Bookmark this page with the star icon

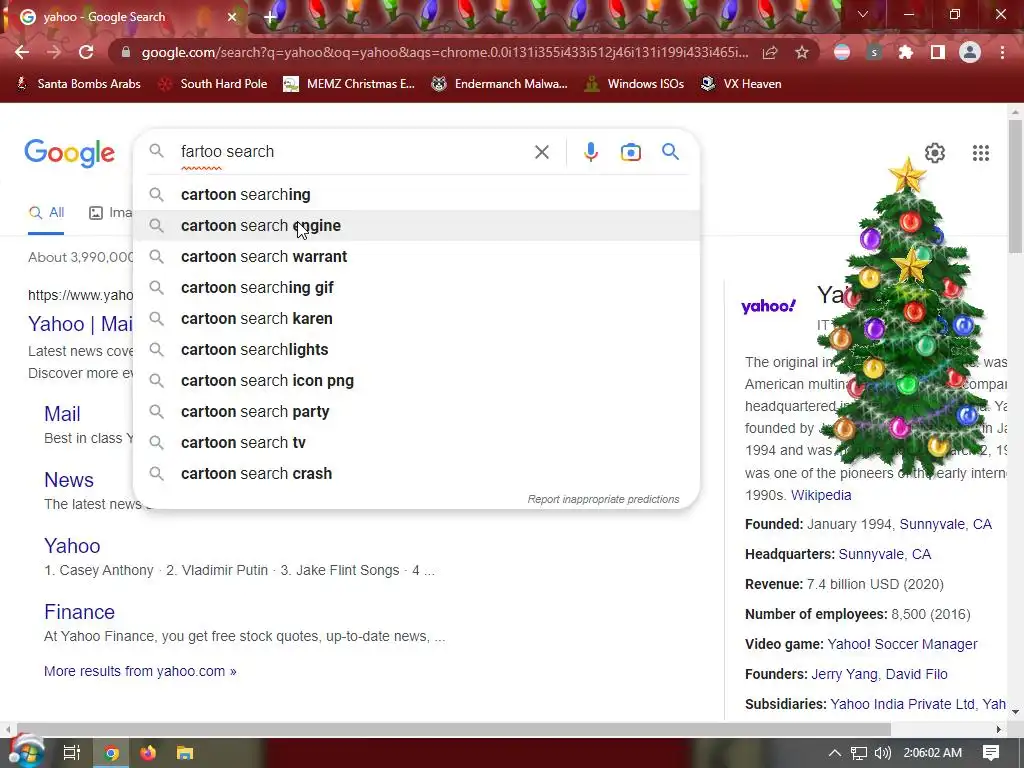click(x=801, y=52)
